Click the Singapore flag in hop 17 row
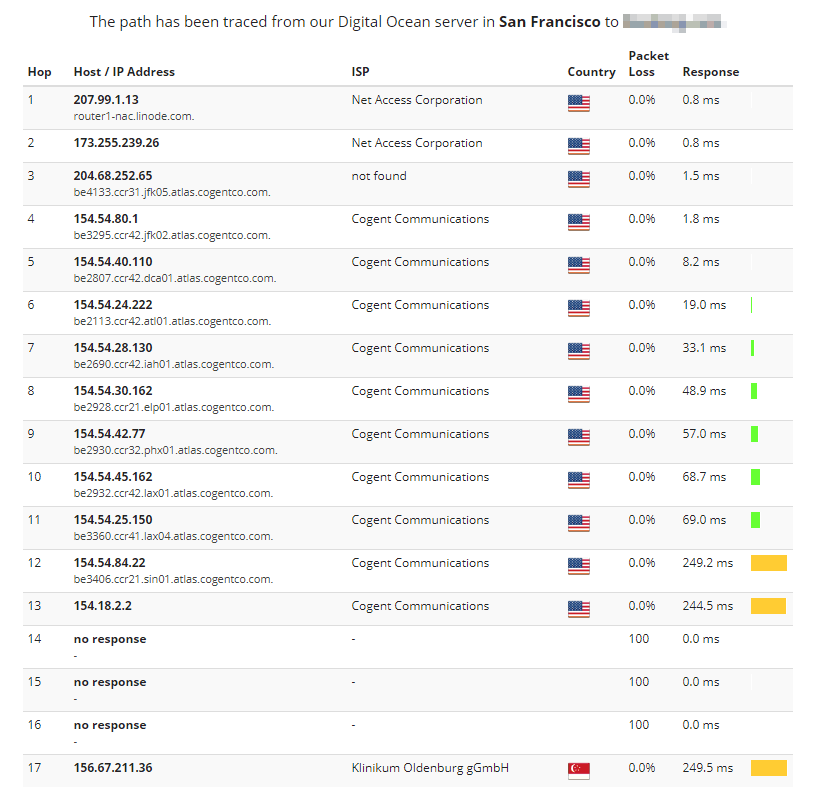Image resolution: width=816 pixels, height=801 pixels. (x=578, y=770)
